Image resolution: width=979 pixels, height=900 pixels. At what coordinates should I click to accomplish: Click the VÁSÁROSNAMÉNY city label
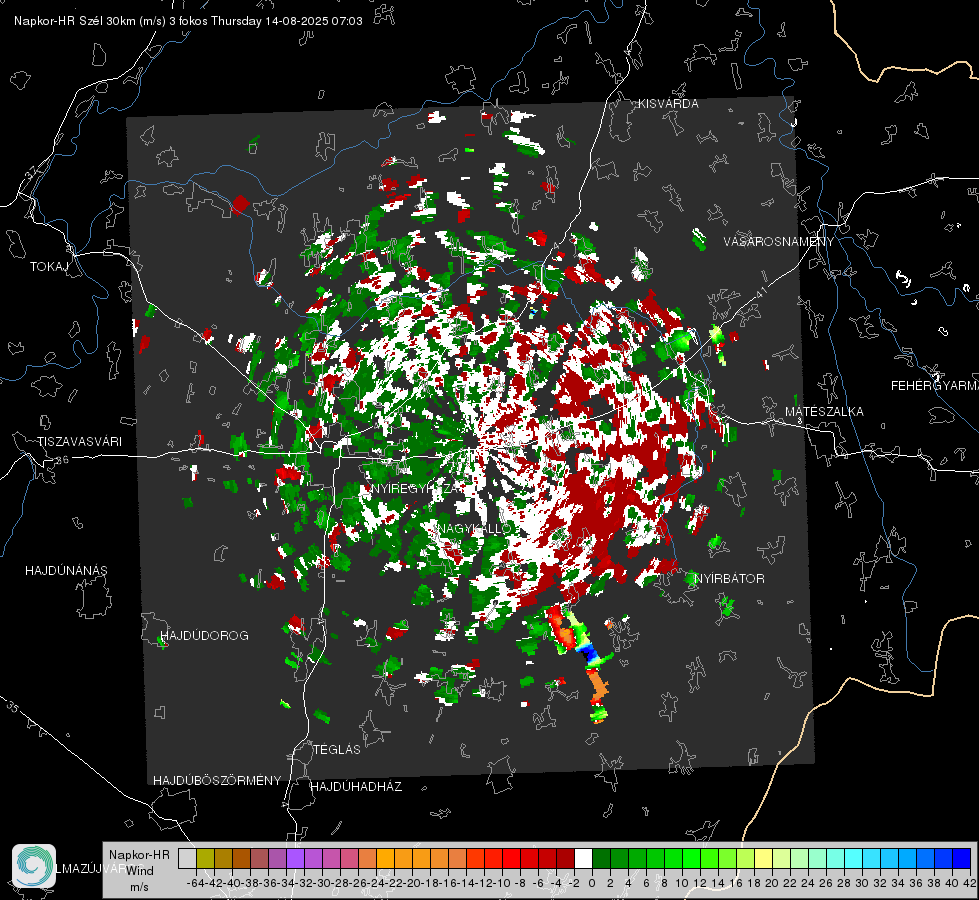tap(779, 241)
